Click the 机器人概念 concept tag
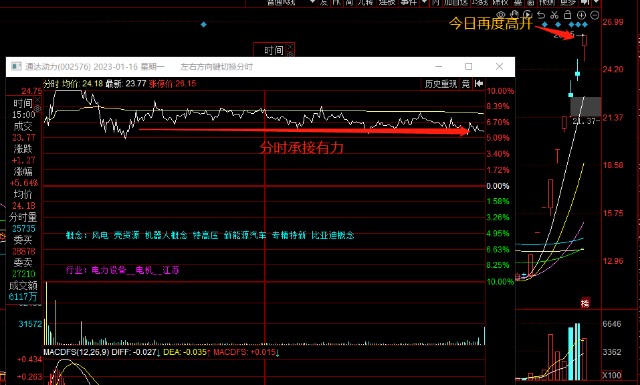The height and width of the screenshot is (385, 640). coord(166,235)
